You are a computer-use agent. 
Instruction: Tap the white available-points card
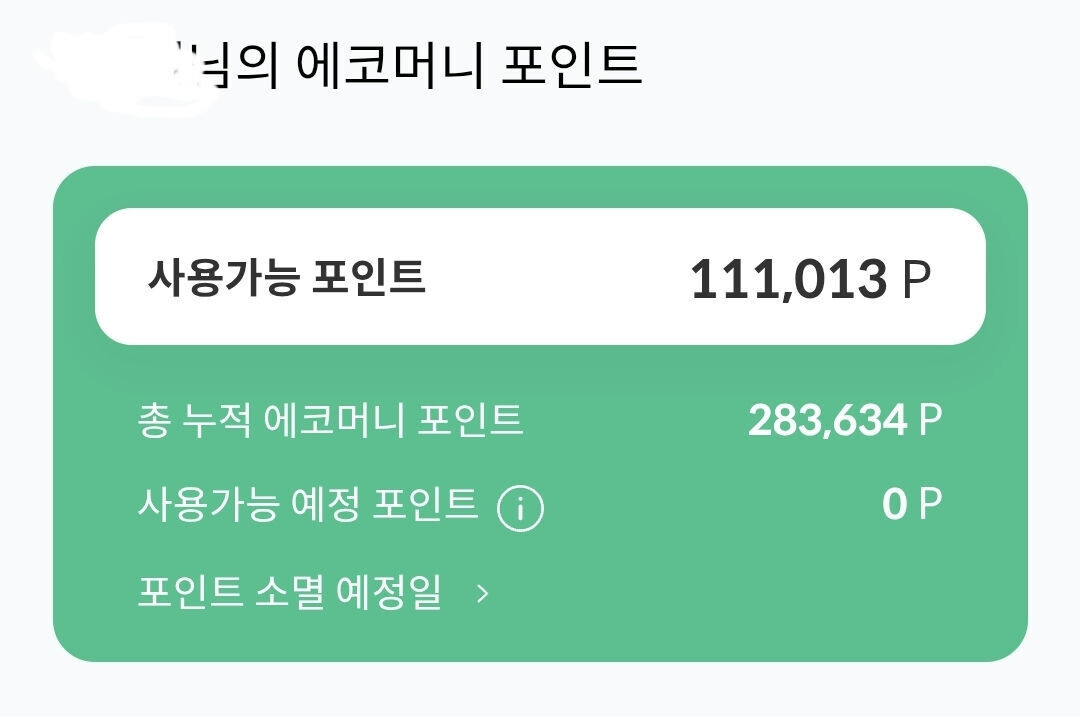click(540, 276)
